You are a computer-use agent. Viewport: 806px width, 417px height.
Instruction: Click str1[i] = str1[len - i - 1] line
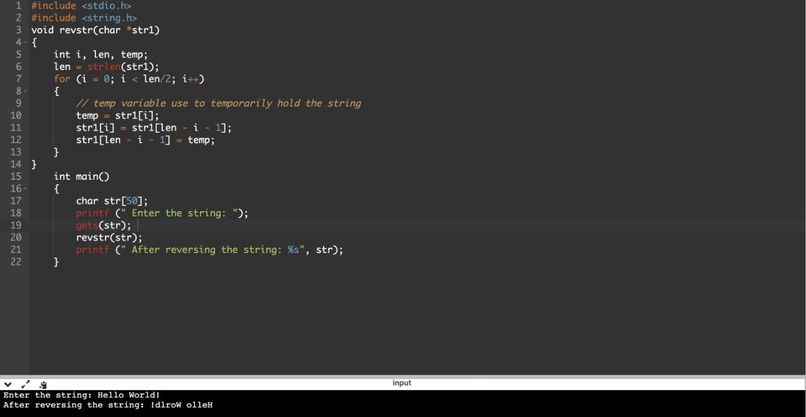tap(154, 128)
